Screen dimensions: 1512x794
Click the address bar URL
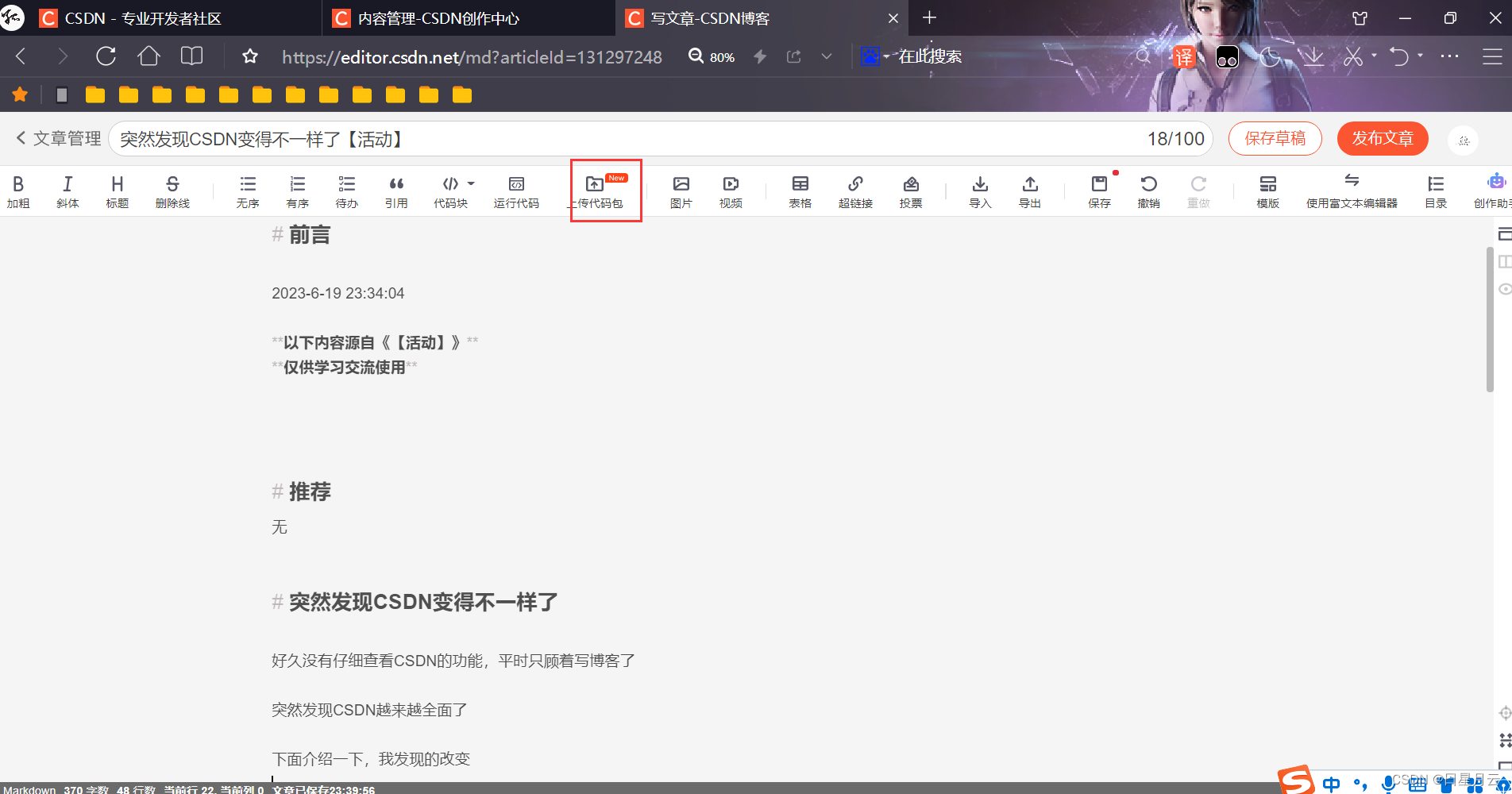pyautogui.click(x=472, y=57)
